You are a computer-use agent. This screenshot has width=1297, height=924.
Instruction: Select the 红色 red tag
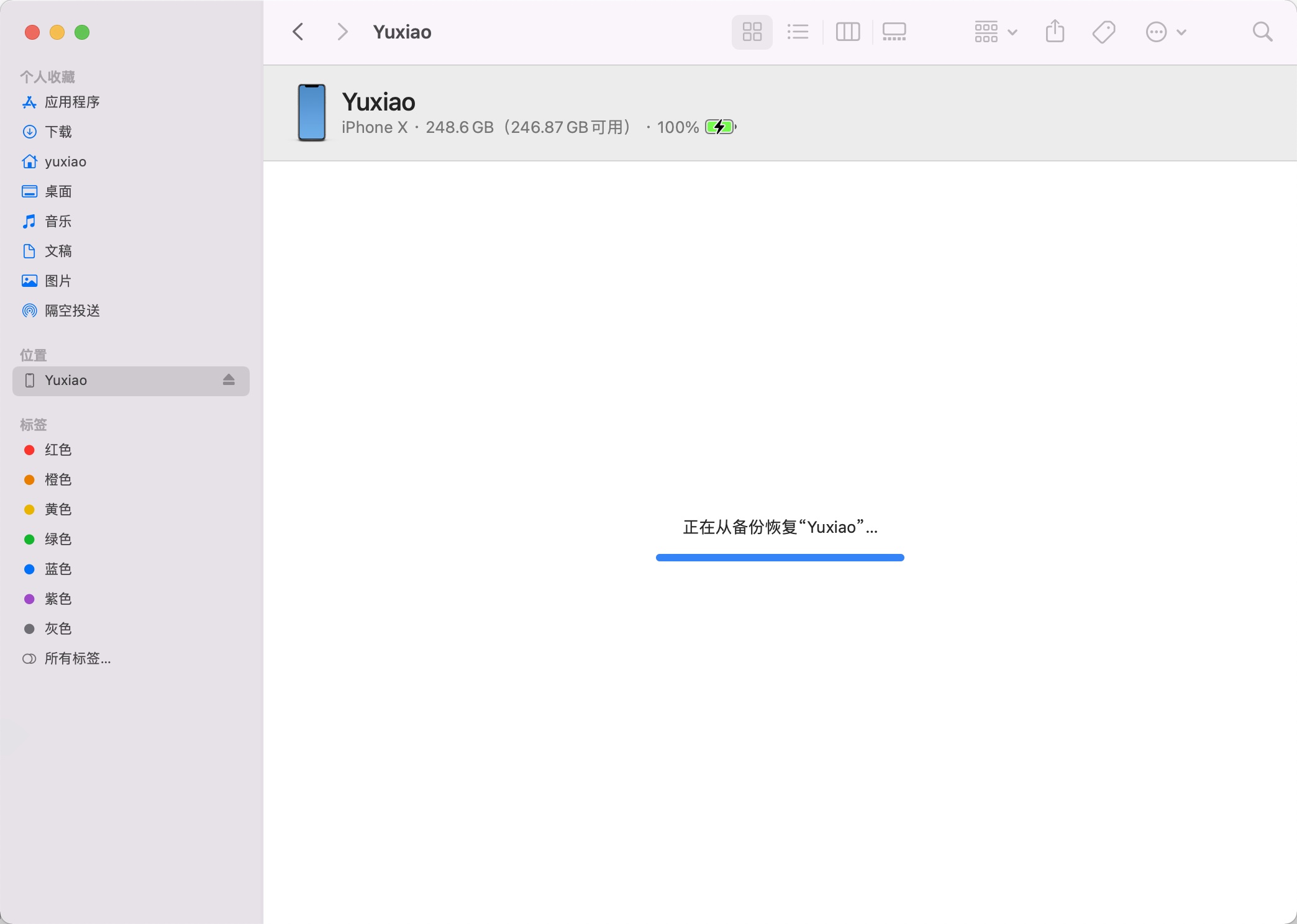click(58, 450)
